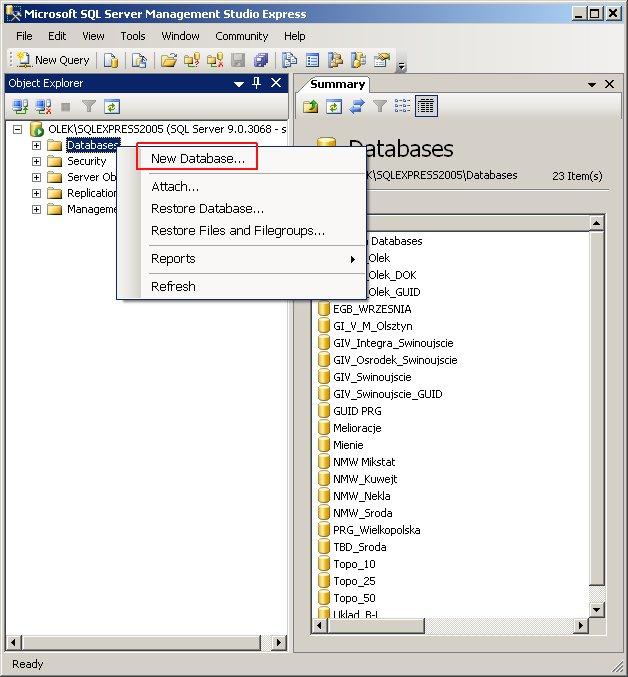
Task: Open Object Explorer window position dropdown arrow
Action: (x=239, y=84)
